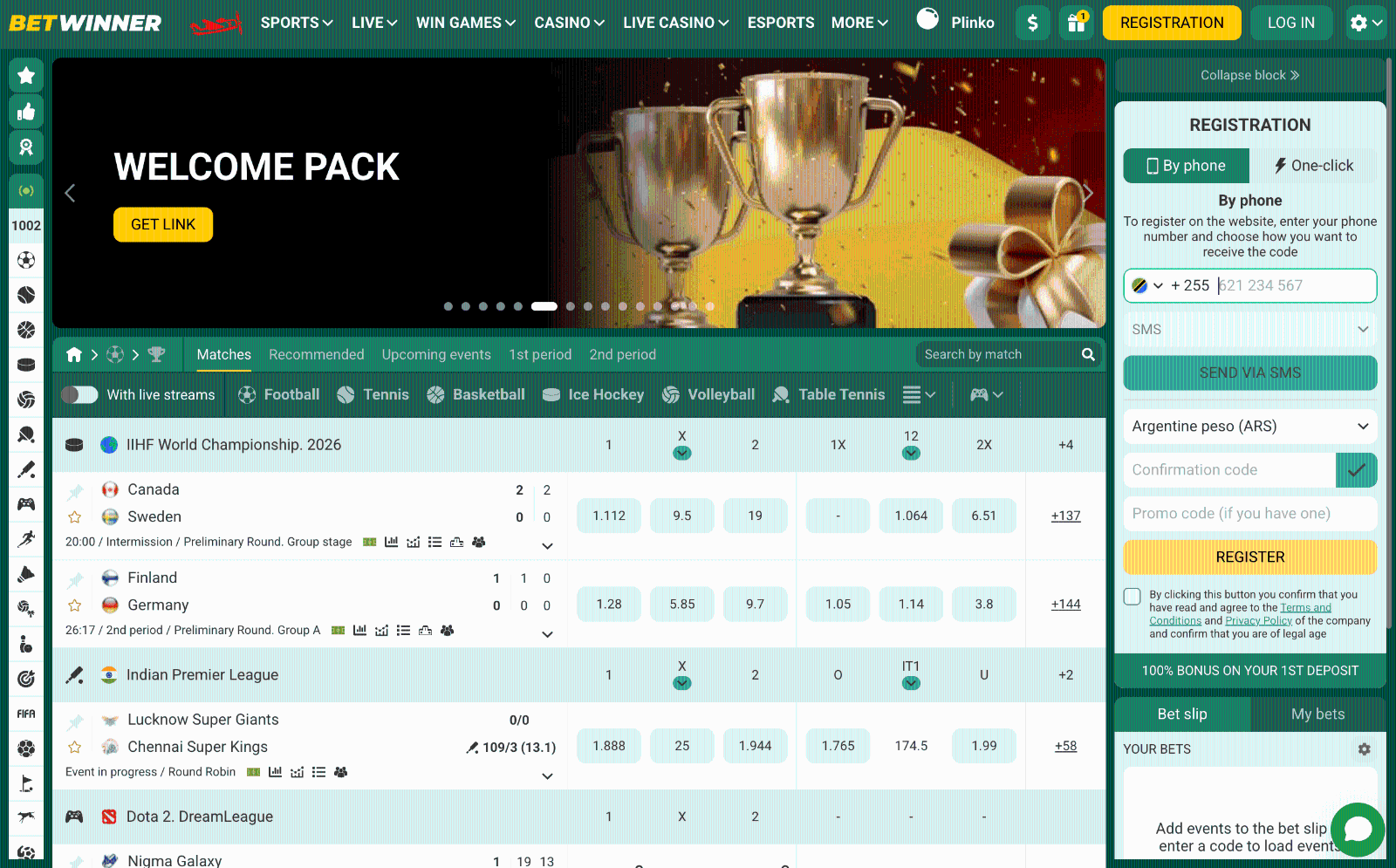The width and height of the screenshot is (1396, 868).
Task: Toggle the With live streams switch
Action: pos(79,394)
